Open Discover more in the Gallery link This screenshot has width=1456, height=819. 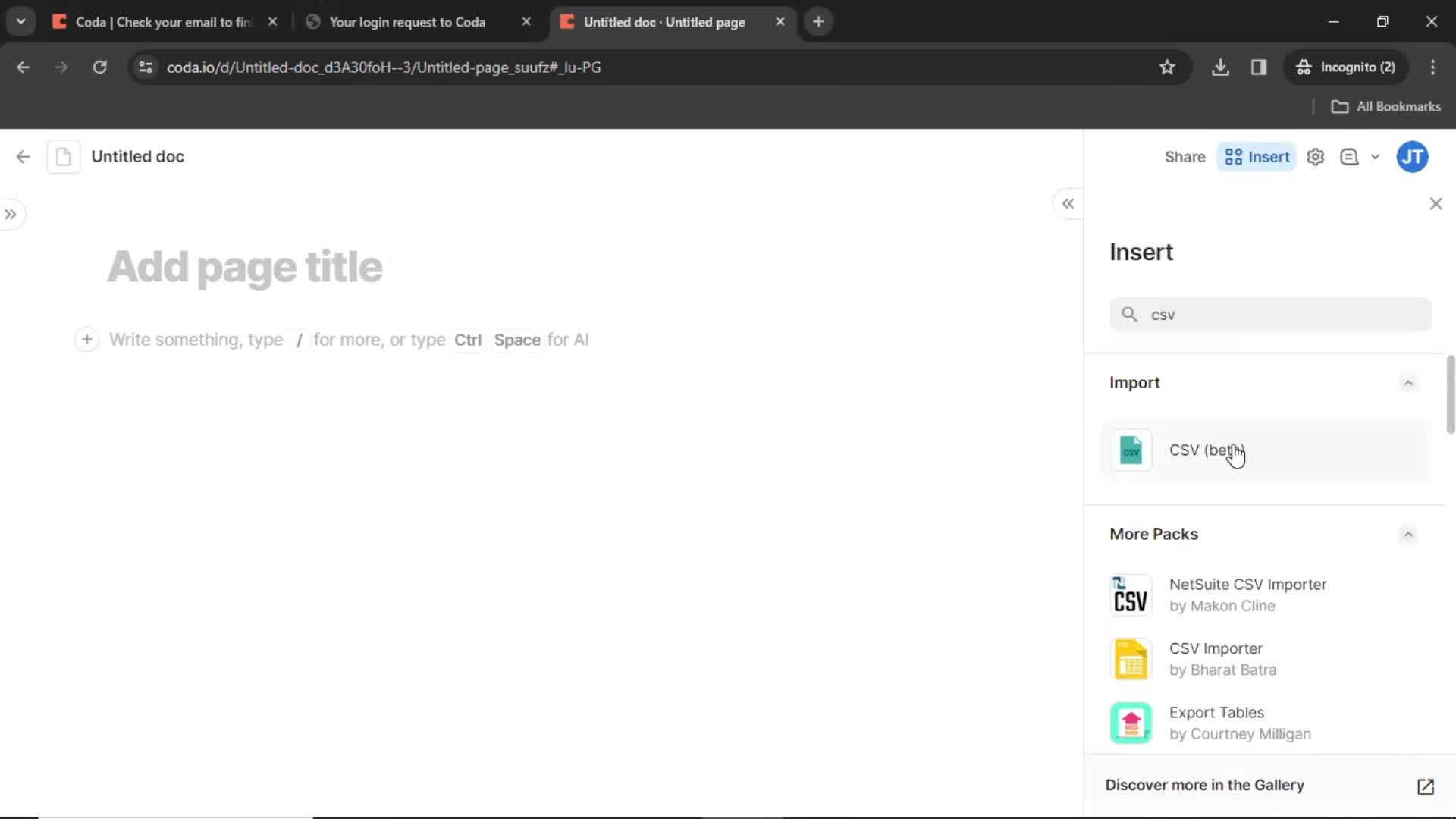point(1204,785)
